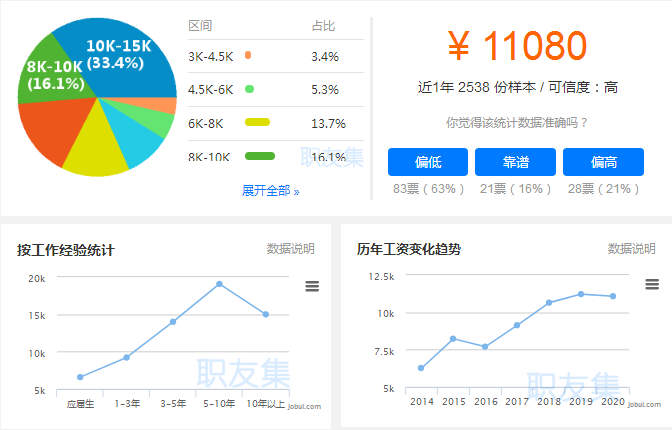Click the 2016 salary data point
Viewport: 672px width, 430px height.
(x=485, y=346)
